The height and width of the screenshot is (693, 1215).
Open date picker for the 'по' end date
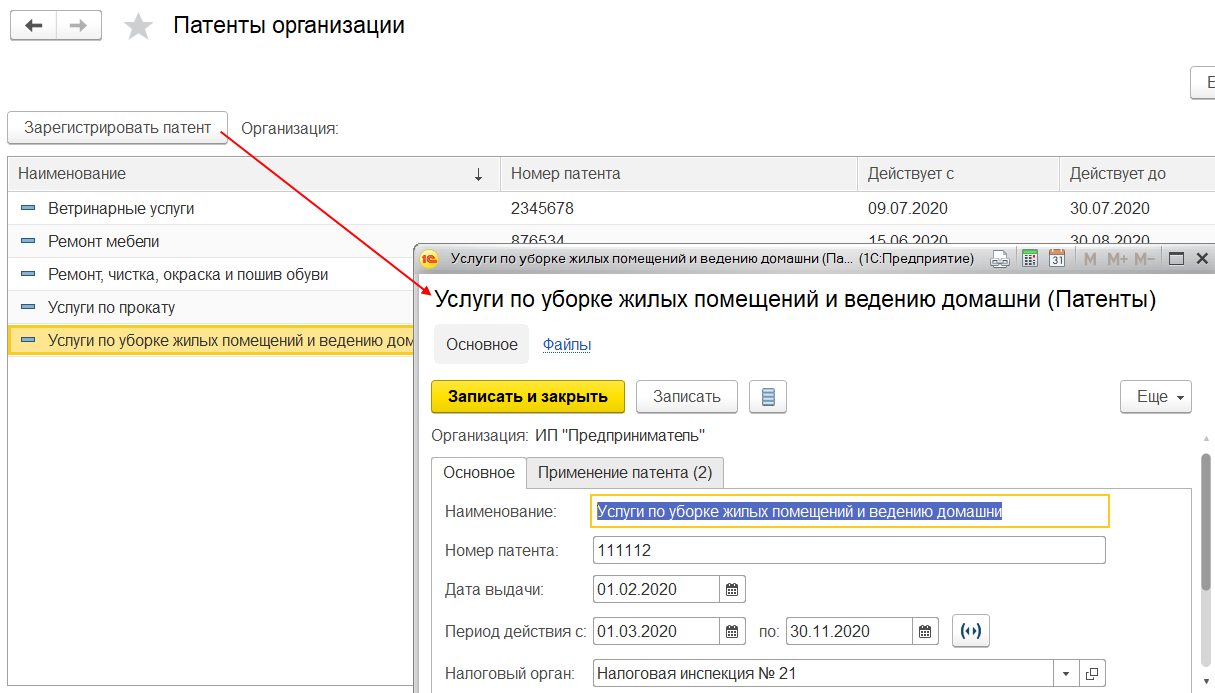coord(925,632)
